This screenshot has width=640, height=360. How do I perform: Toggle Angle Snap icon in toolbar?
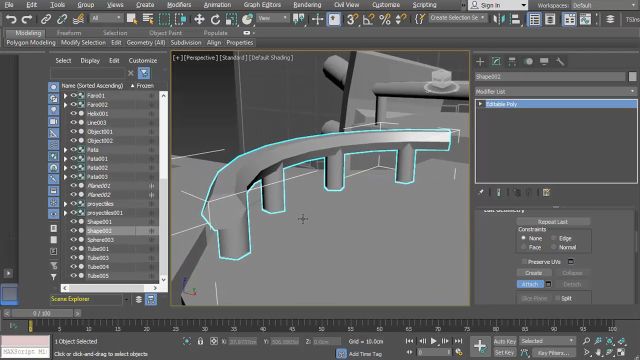369,19
